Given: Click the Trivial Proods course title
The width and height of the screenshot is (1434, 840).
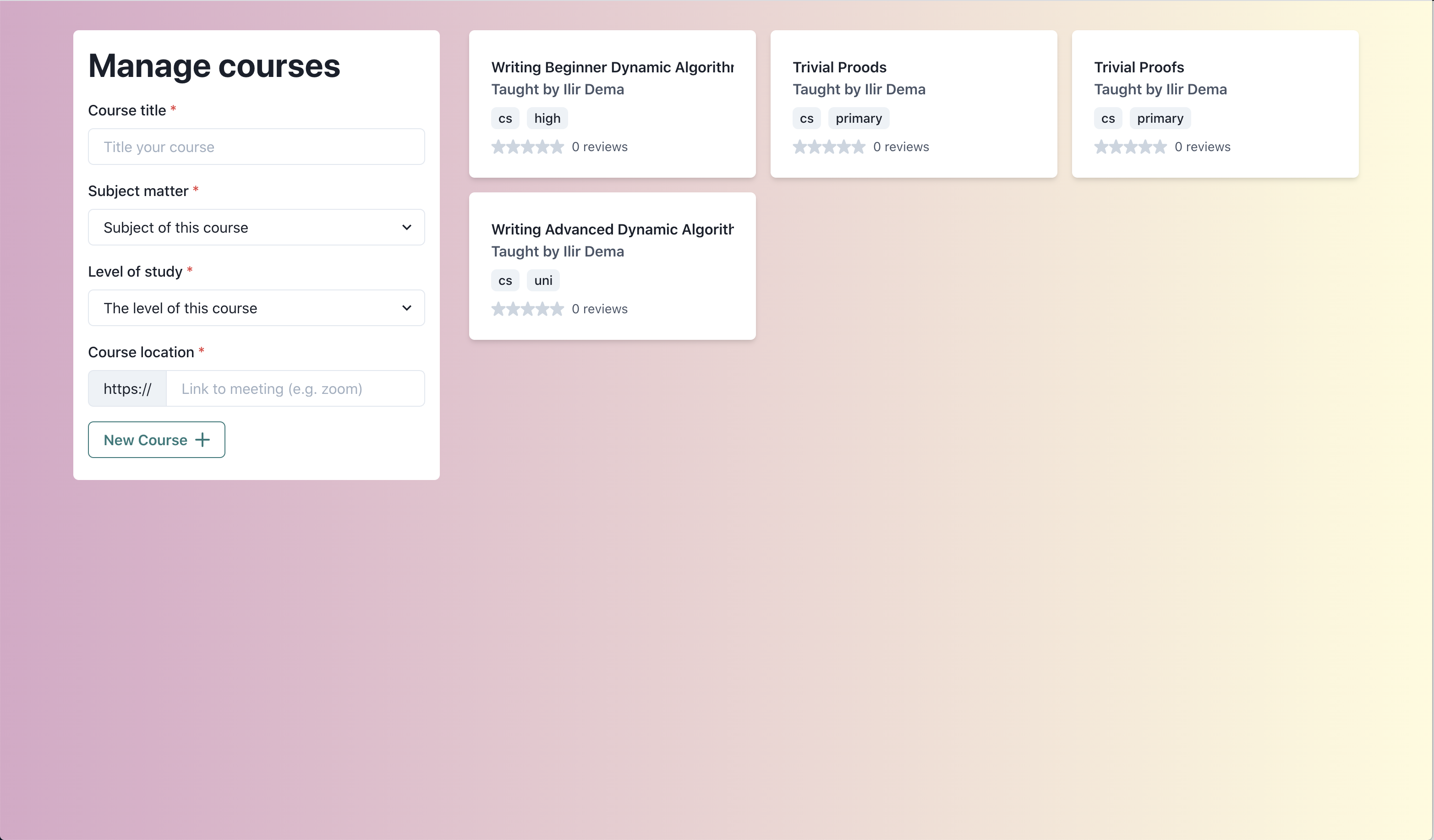Looking at the screenshot, I should (x=839, y=67).
